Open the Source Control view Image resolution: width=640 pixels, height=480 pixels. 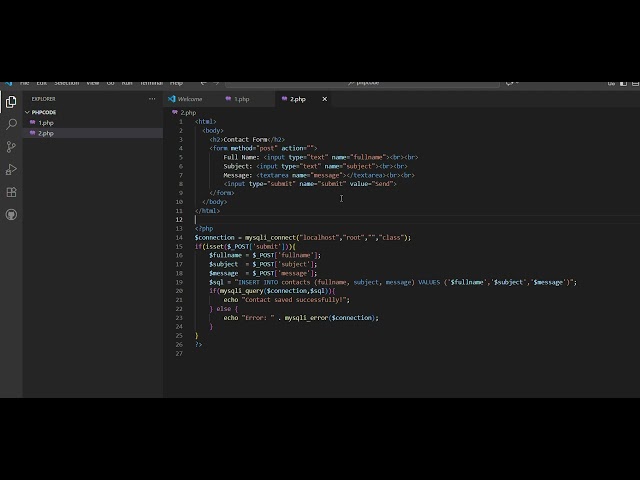coord(11,147)
